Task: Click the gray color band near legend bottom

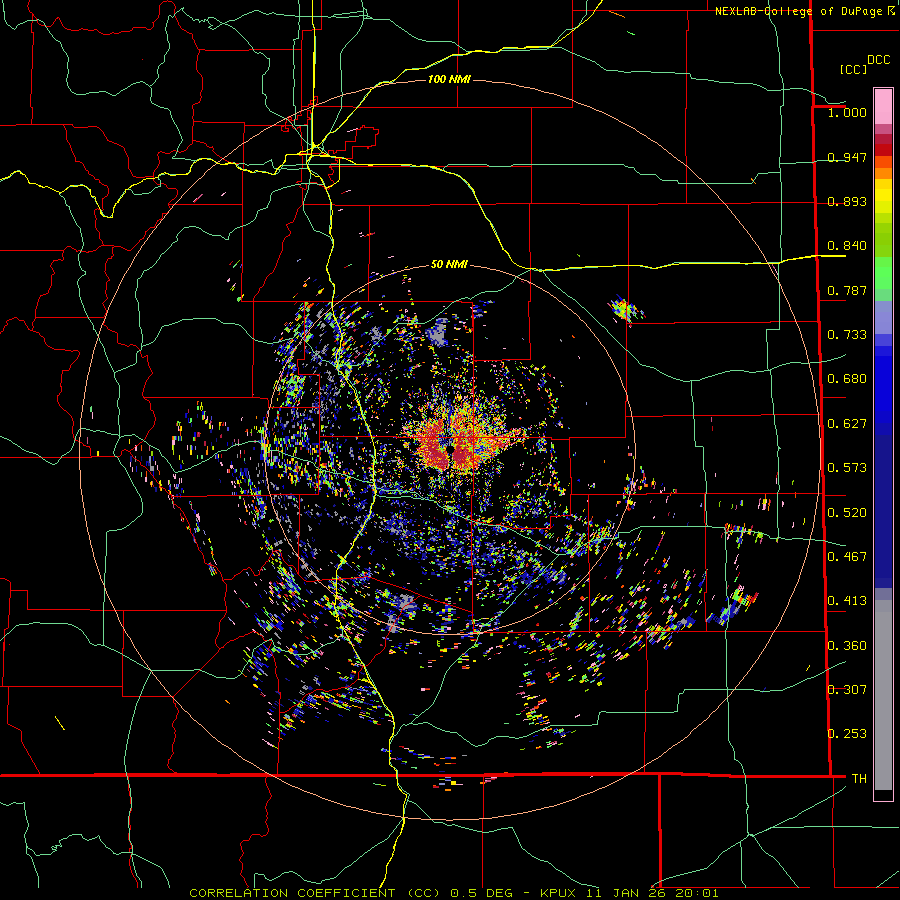Action: tap(883, 695)
